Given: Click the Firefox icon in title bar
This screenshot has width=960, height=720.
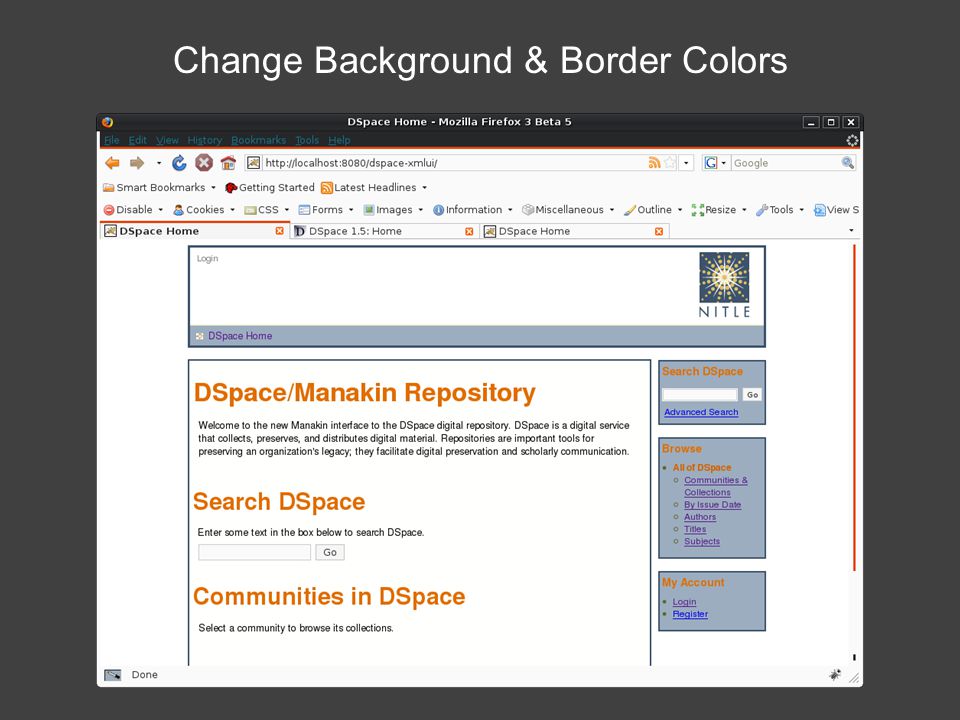Looking at the screenshot, I should 108,122.
